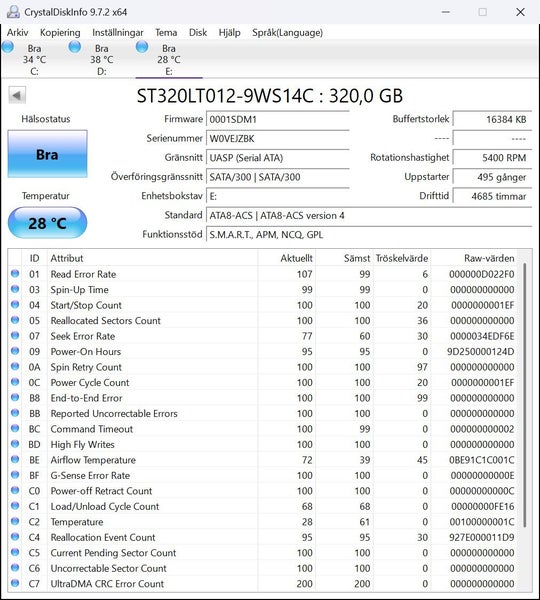Click the Överföringsgränssnitt field SATA/300
The width and height of the screenshot is (540, 600).
(277, 177)
